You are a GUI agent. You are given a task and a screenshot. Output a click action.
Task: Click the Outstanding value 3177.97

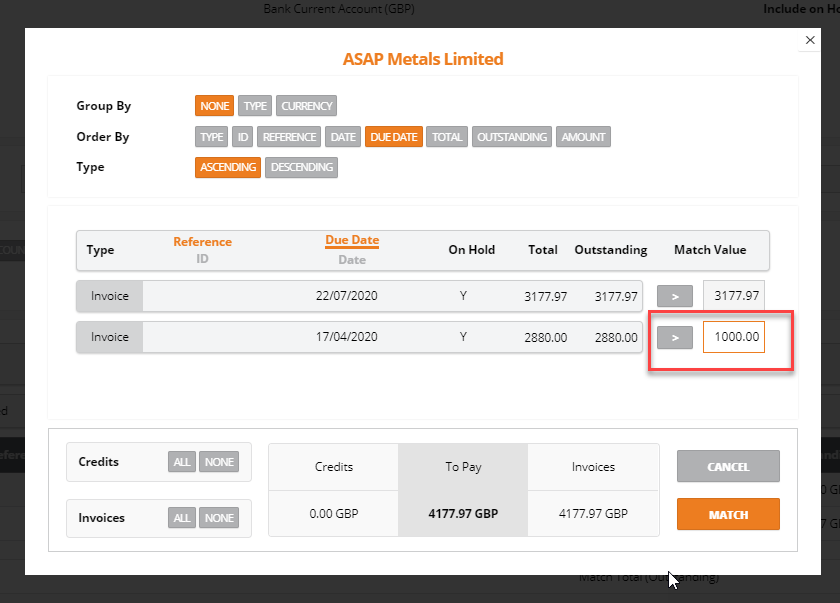616,297
